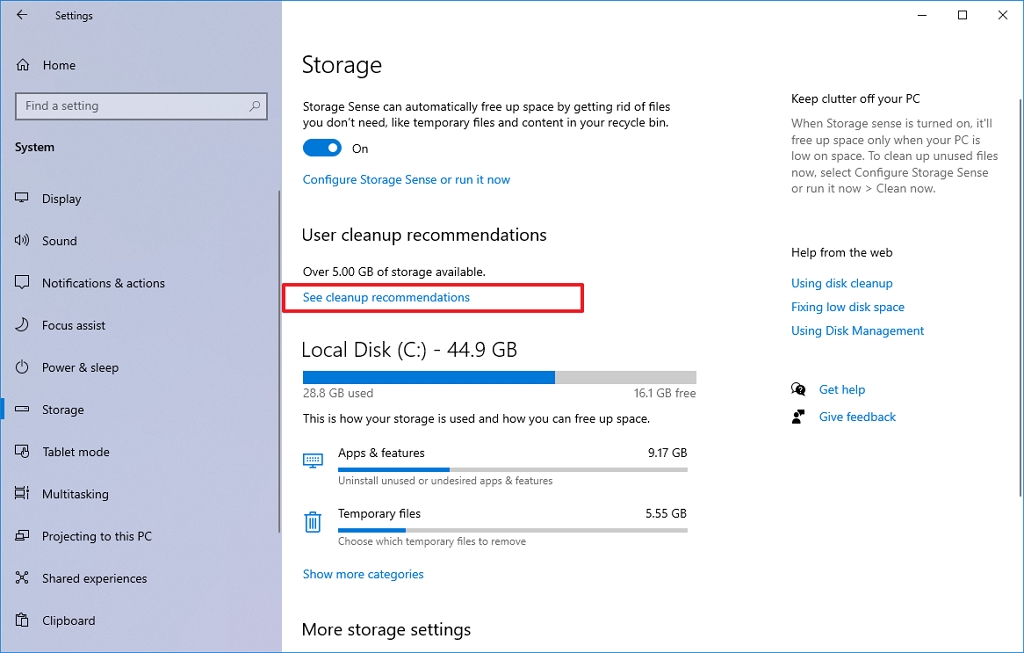Click the Tablet mode icon
1024x653 pixels.
tap(22, 451)
